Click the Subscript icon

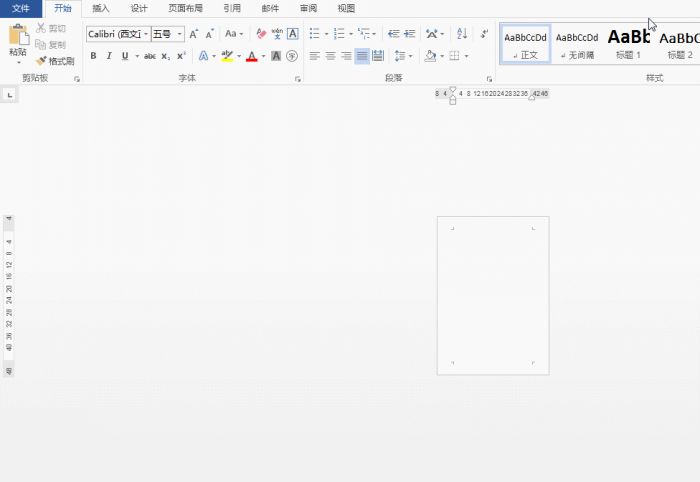click(166, 56)
